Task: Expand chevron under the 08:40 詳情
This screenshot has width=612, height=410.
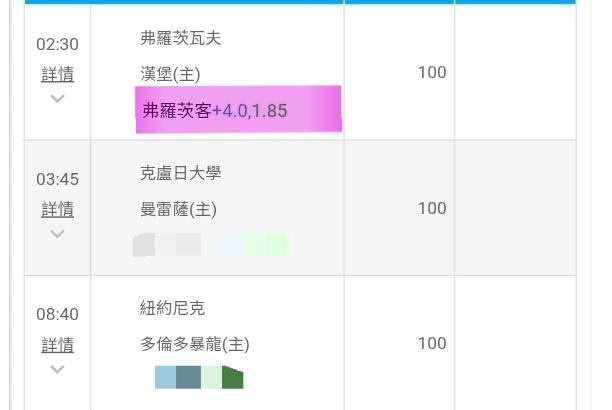Action: pos(57,369)
